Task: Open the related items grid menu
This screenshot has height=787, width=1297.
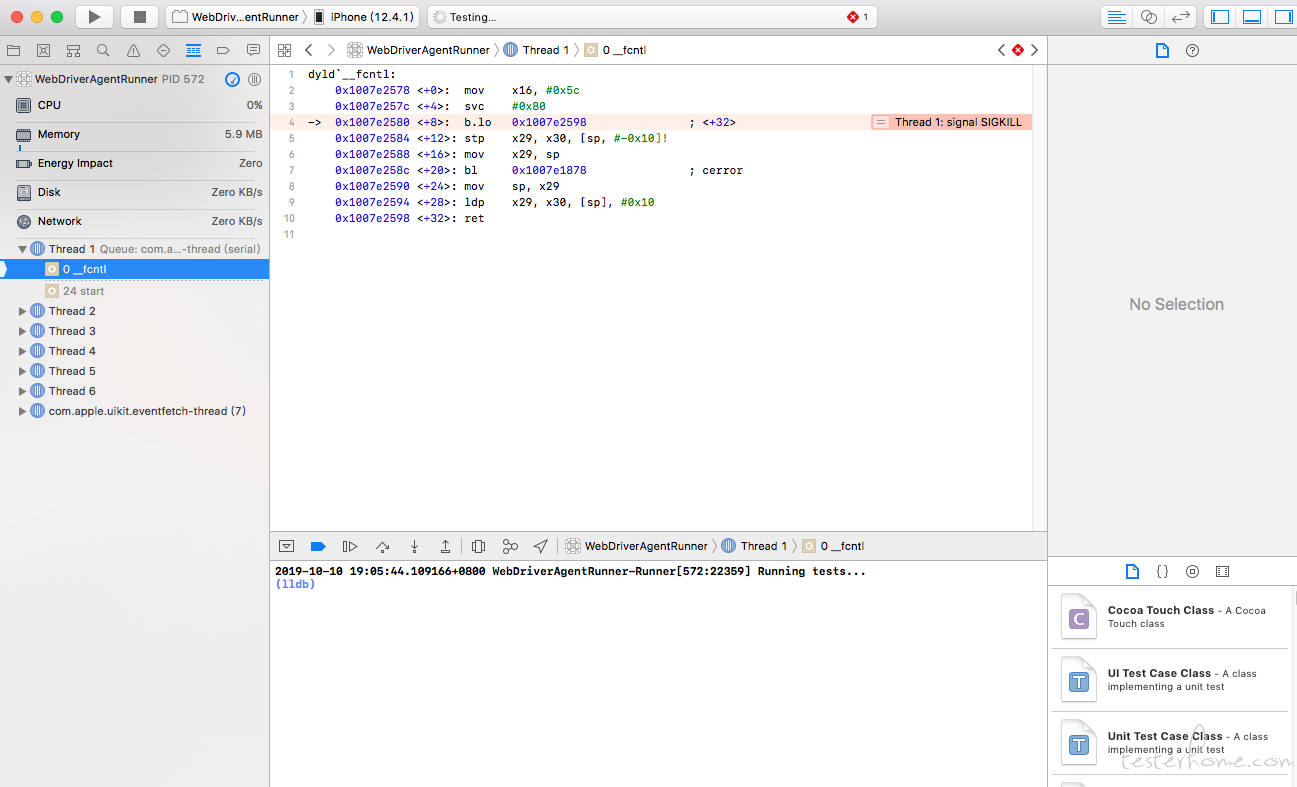Action: pos(285,50)
